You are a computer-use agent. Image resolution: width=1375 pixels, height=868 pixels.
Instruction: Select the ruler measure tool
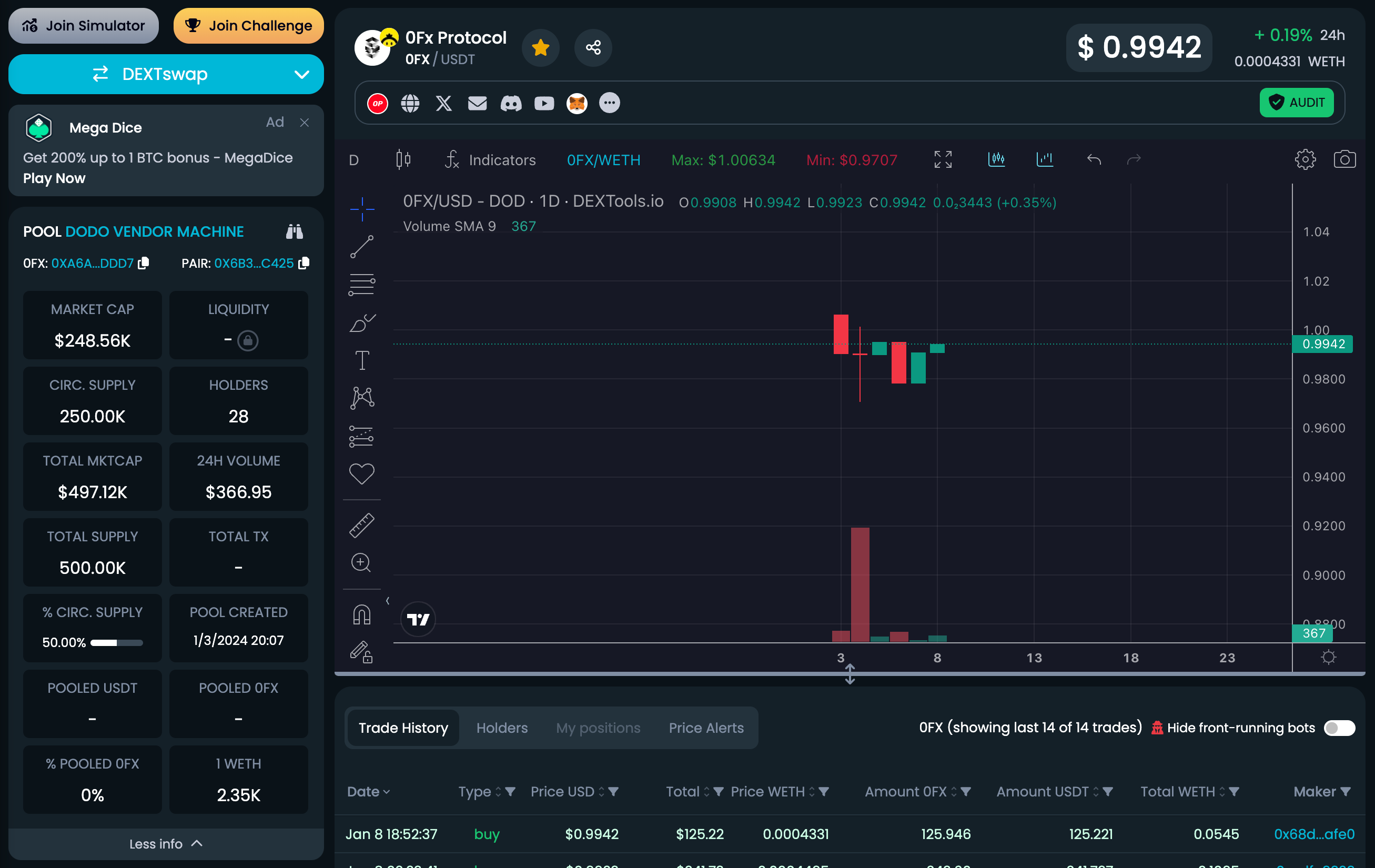pos(362,526)
